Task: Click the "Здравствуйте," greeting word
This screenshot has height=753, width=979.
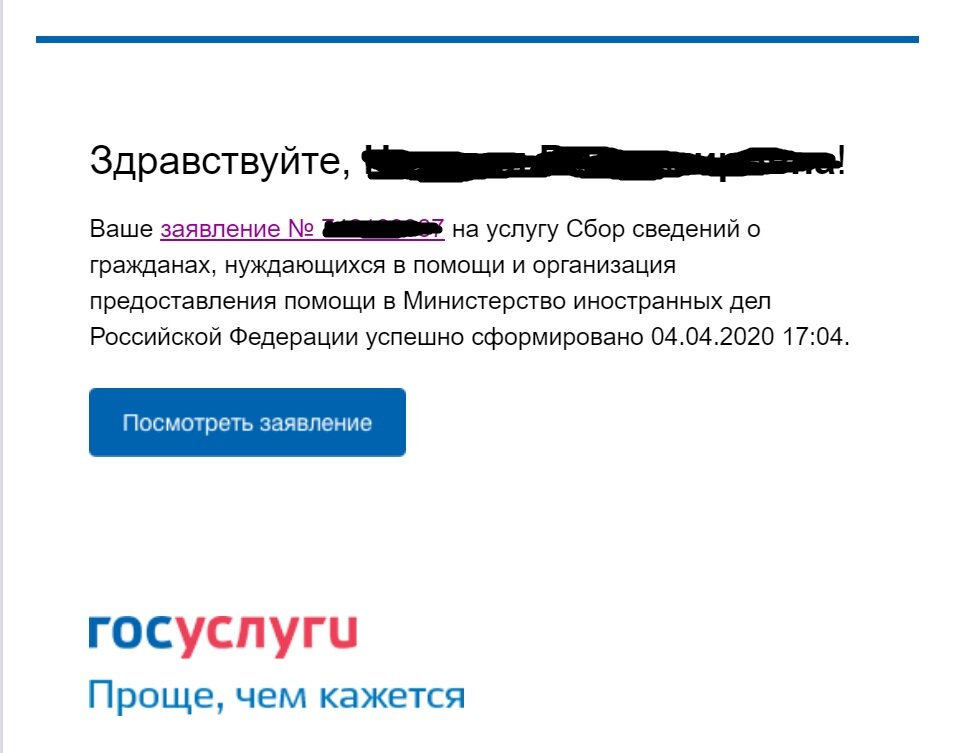Action: (x=220, y=161)
